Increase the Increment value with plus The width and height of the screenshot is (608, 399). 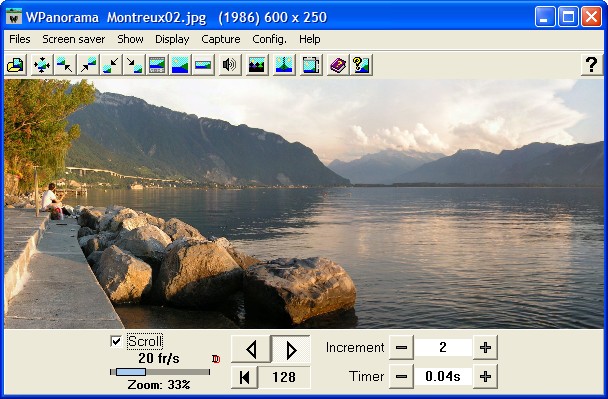(x=485, y=347)
